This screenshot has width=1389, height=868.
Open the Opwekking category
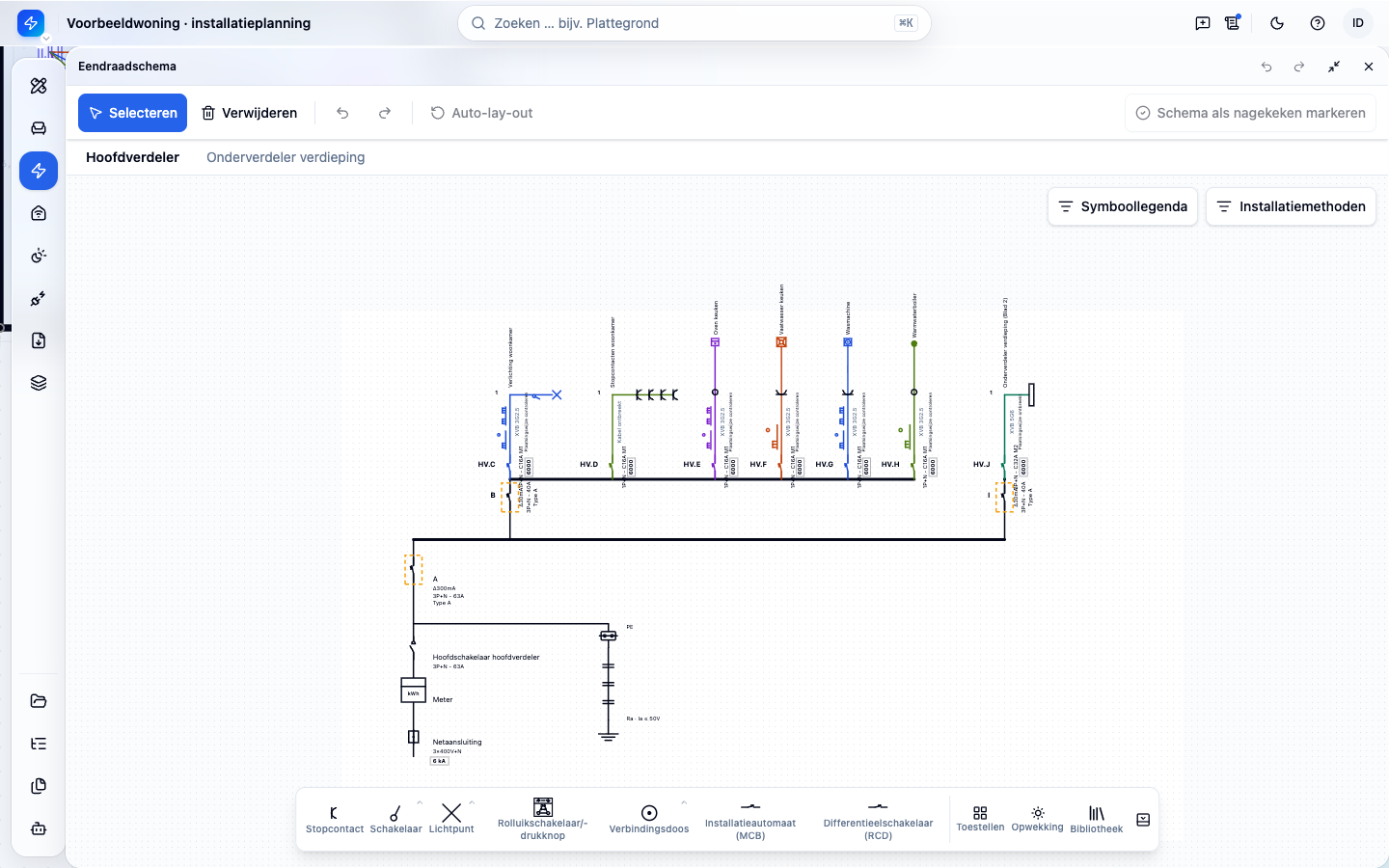coord(1037,820)
